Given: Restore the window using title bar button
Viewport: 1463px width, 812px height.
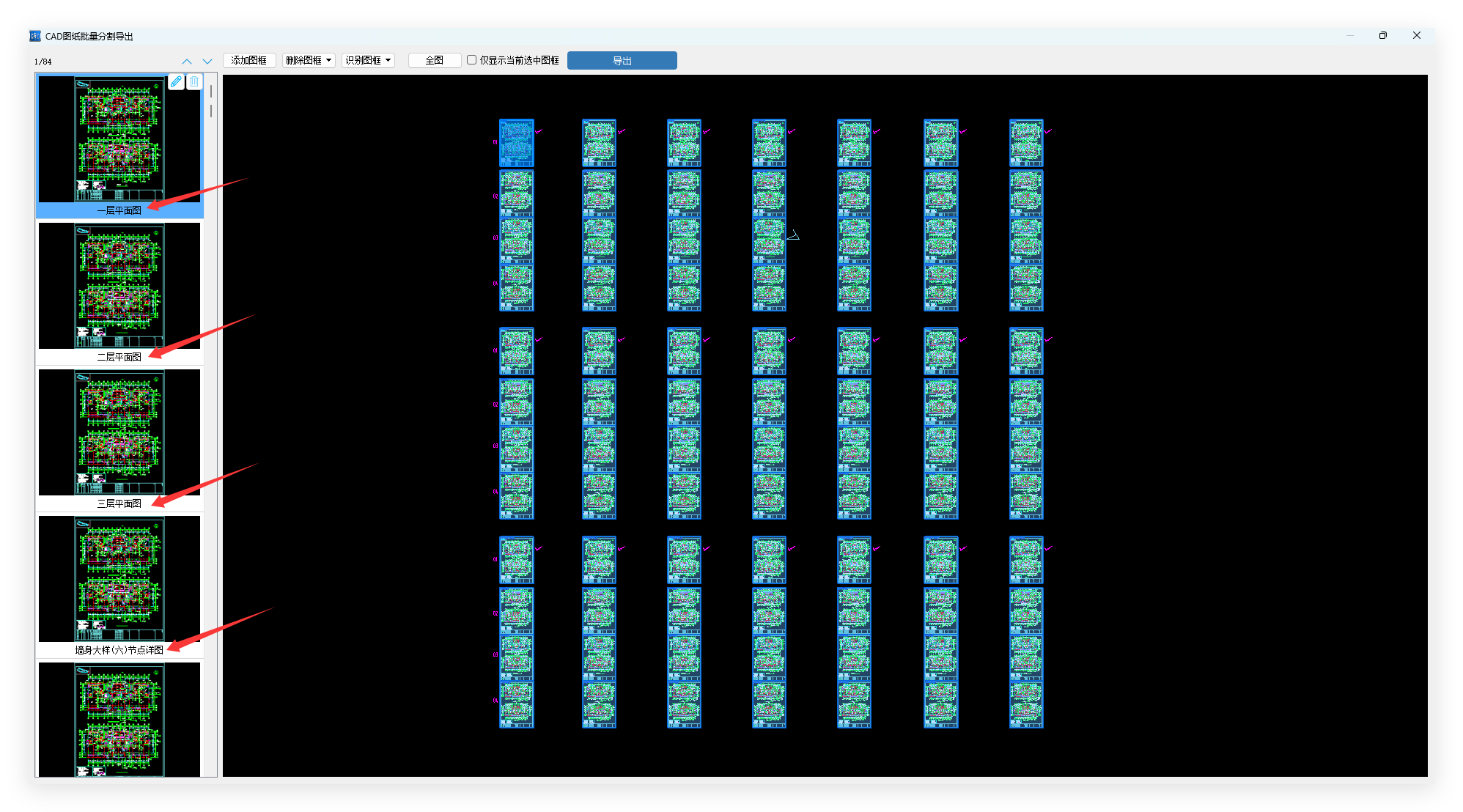Looking at the screenshot, I should [x=1382, y=35].
